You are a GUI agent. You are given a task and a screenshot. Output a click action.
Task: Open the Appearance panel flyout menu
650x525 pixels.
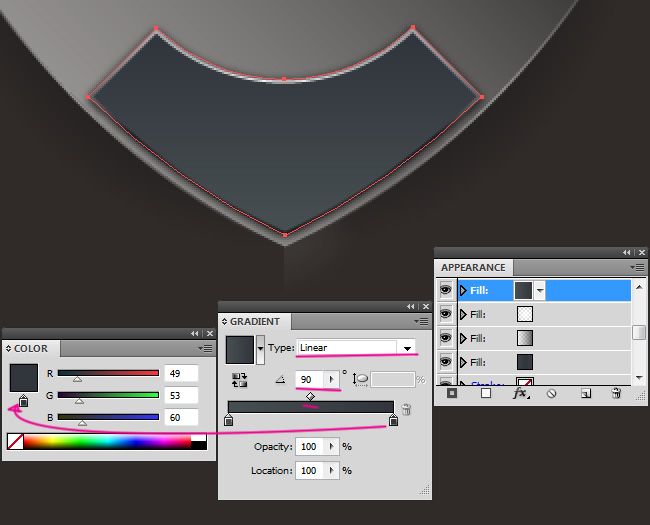point(637,267)
